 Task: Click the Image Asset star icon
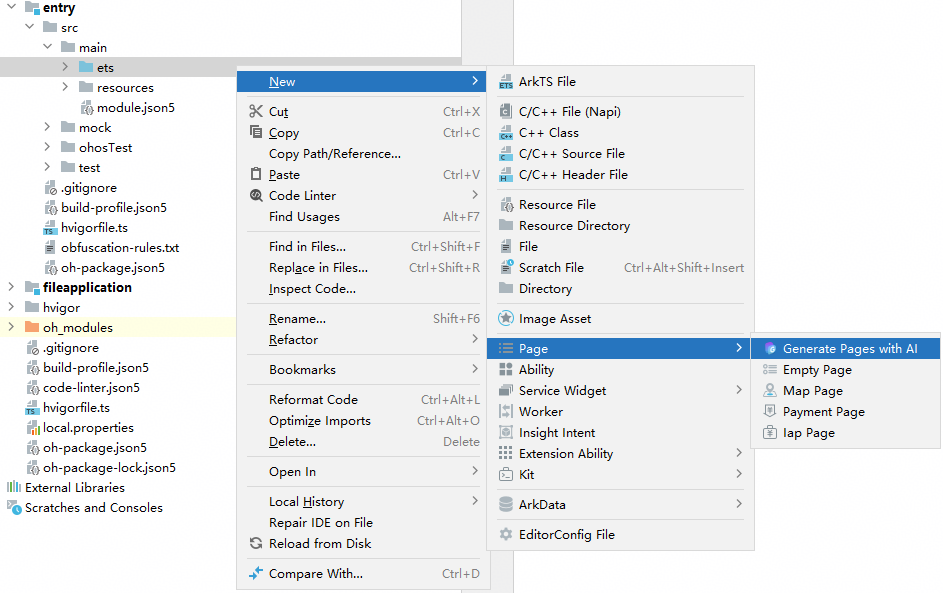point(506,319)
